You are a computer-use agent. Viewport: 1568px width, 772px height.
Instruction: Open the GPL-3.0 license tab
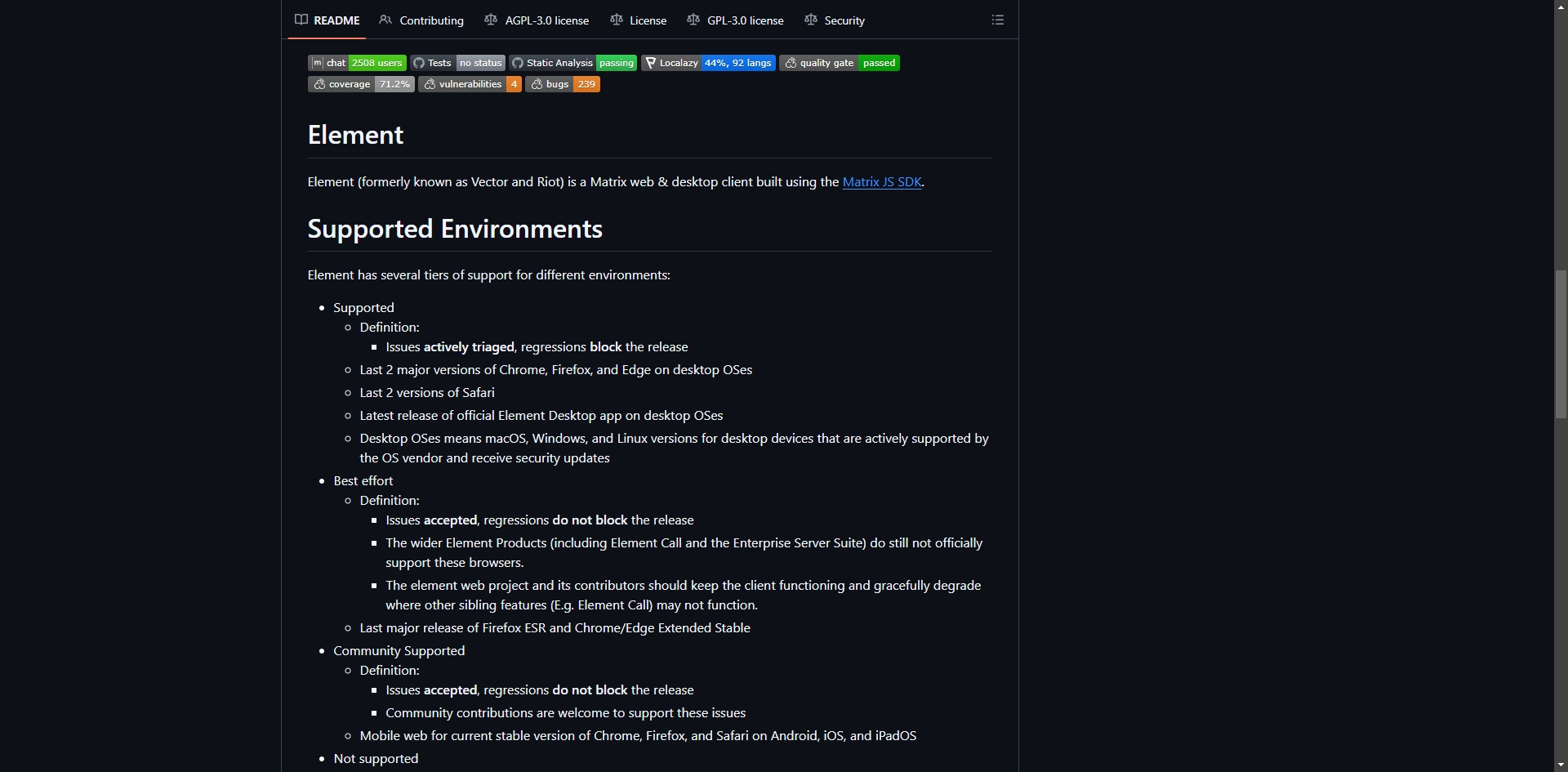[736, 20]
